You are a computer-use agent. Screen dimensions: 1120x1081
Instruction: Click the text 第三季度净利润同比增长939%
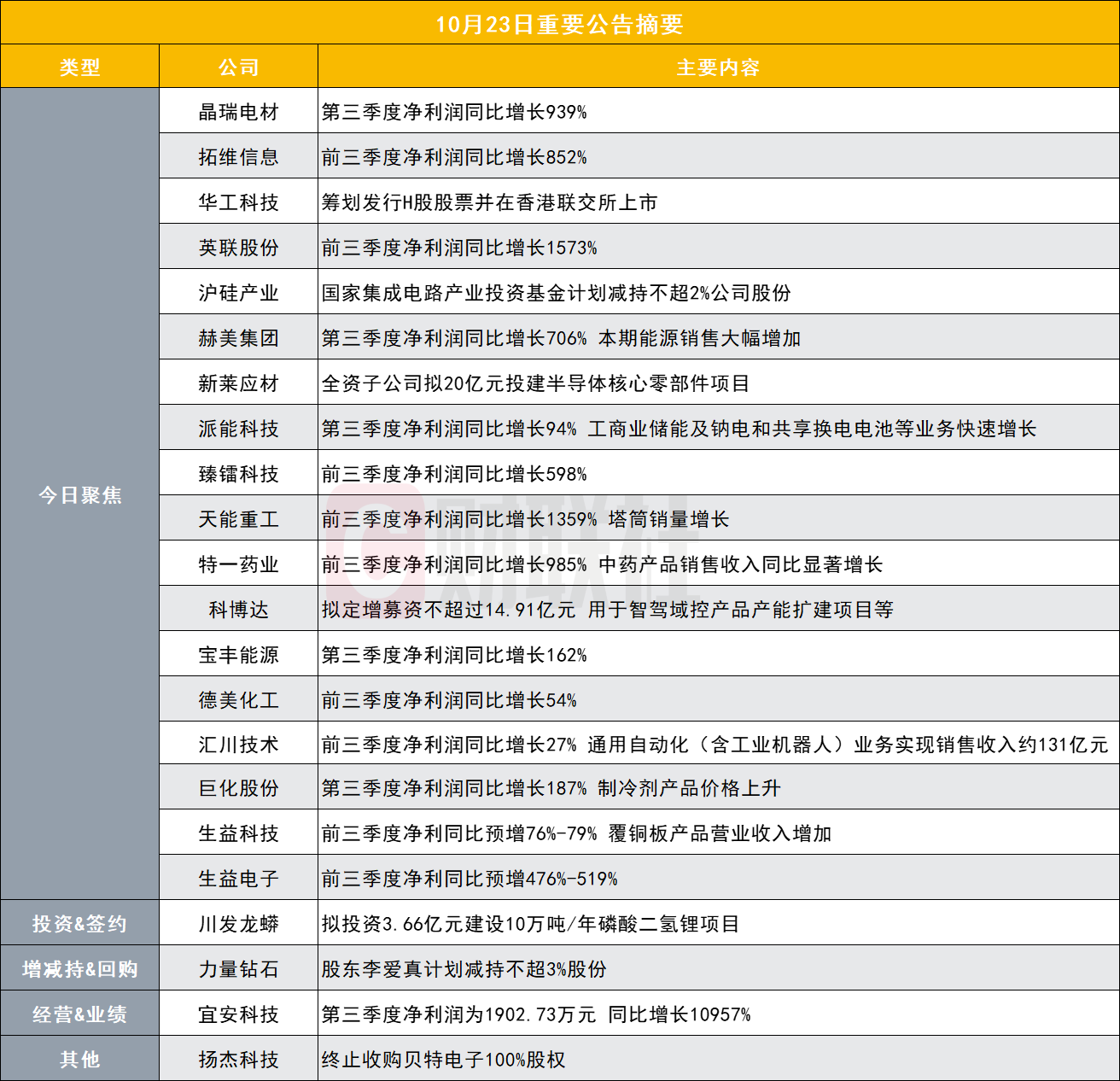[x=454, y=112]
